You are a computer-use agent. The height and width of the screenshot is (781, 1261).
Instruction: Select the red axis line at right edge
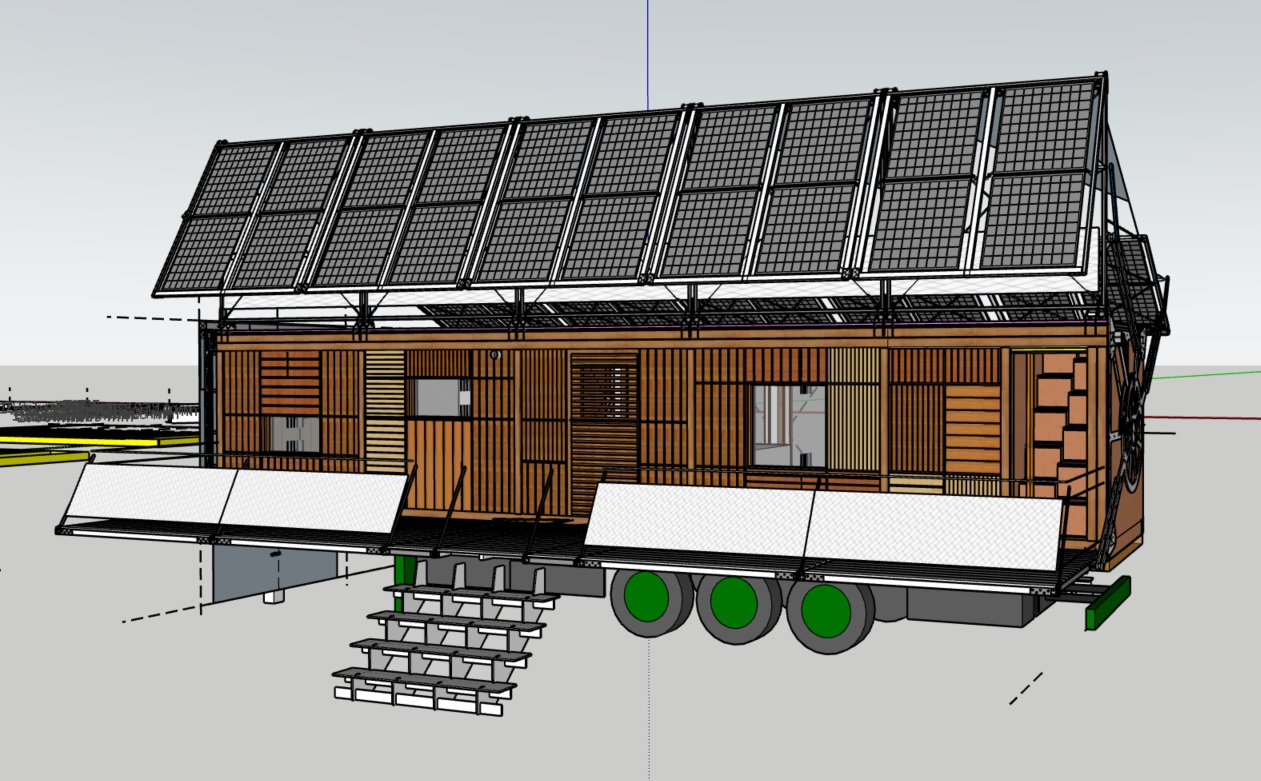click(x=1205, y=416)
